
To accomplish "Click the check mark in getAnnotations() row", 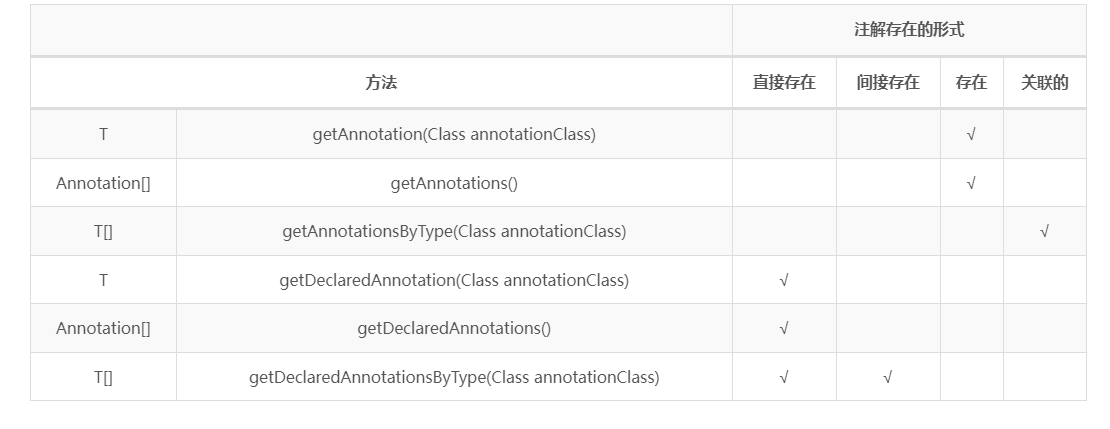I will click(971, 184).
